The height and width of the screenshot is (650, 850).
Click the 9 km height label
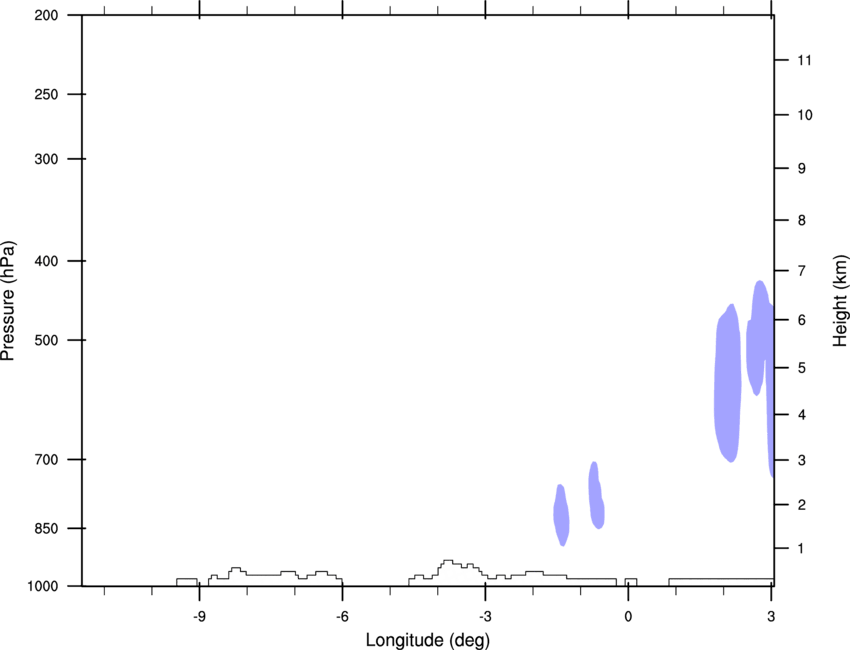pos(802,169)
